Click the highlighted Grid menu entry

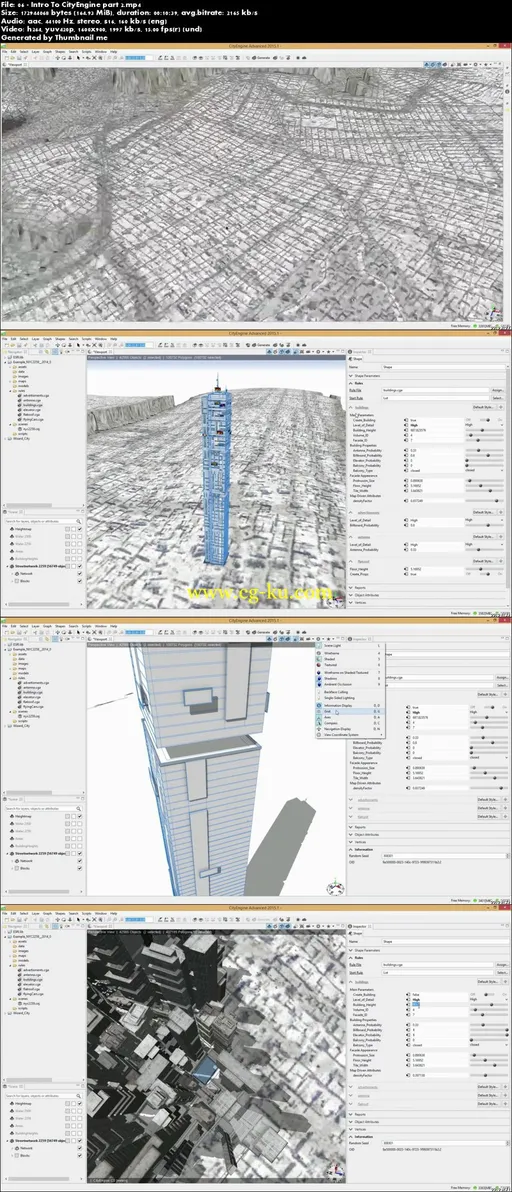tap(350, 712)
